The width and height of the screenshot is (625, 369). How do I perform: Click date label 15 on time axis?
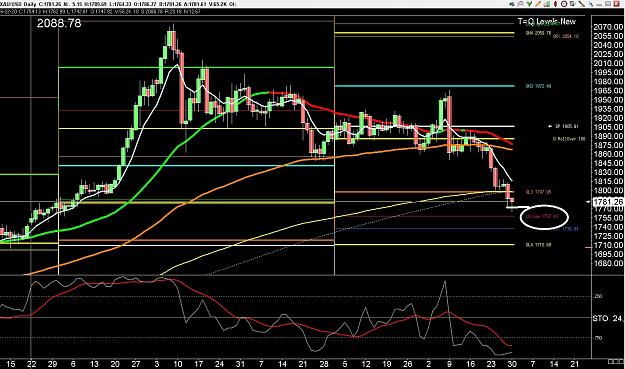(x=11, y=364)
